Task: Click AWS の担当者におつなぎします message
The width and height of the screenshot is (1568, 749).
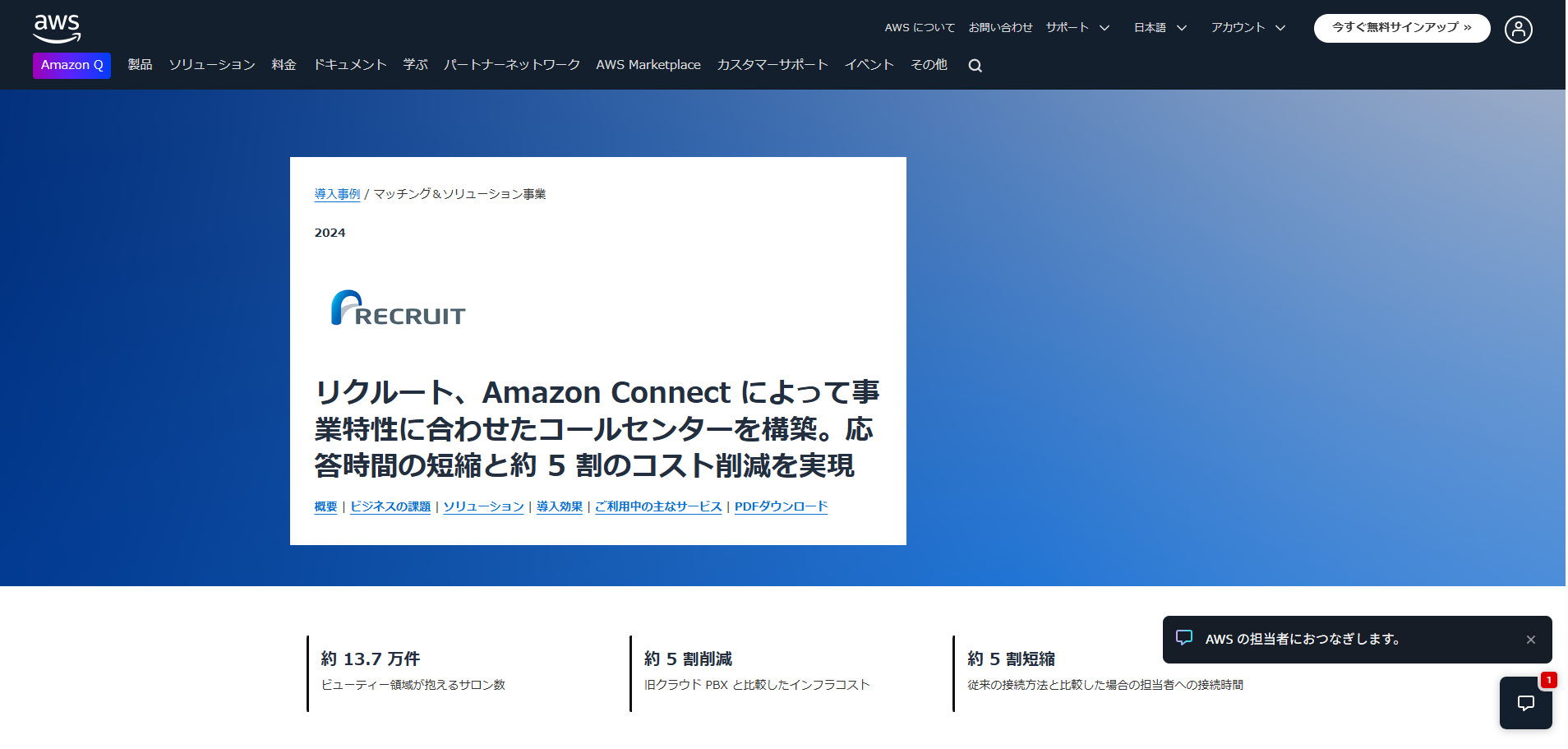Action: coord(1303,639)
